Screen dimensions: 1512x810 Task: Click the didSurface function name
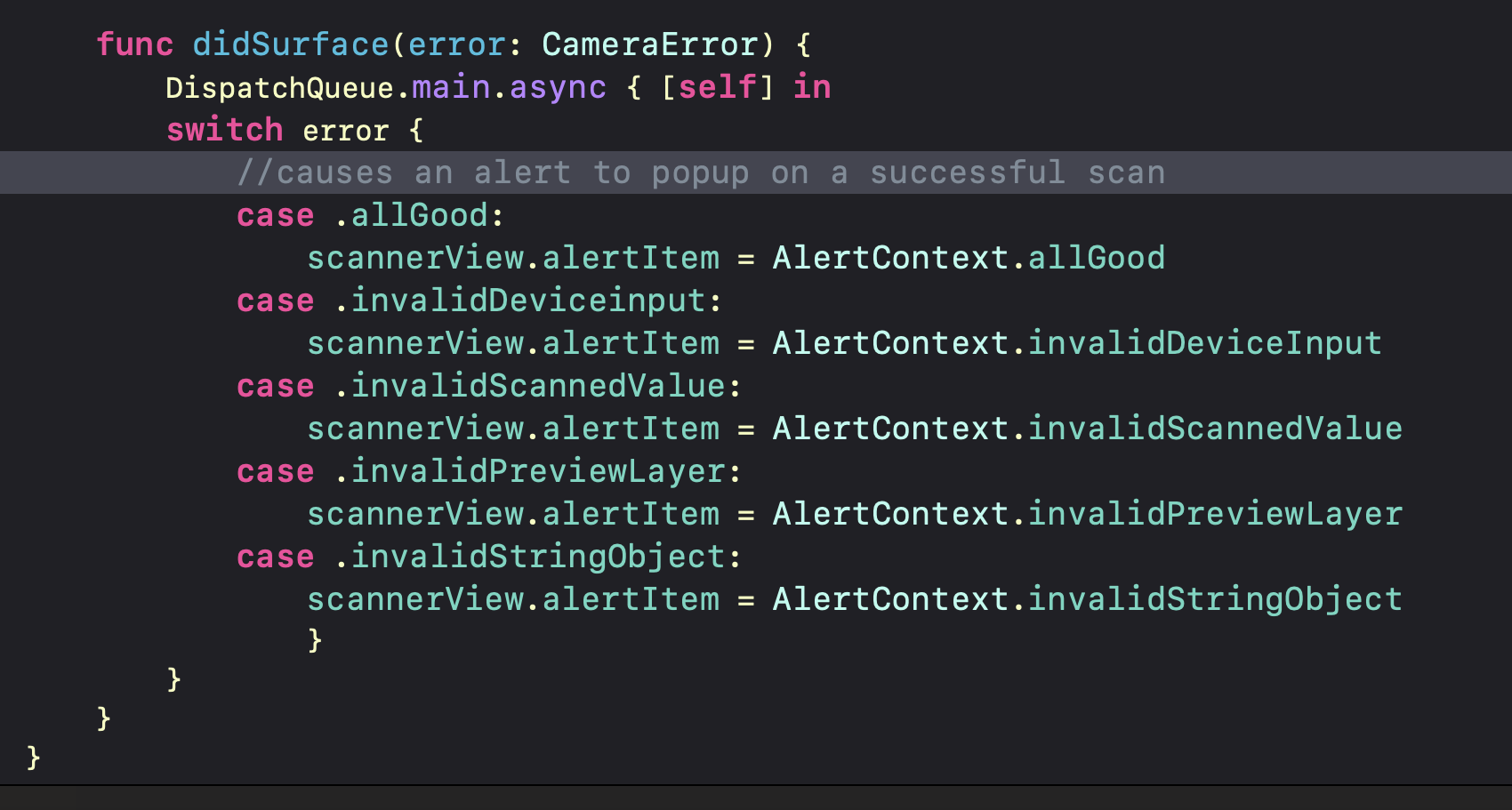point(291,44)
